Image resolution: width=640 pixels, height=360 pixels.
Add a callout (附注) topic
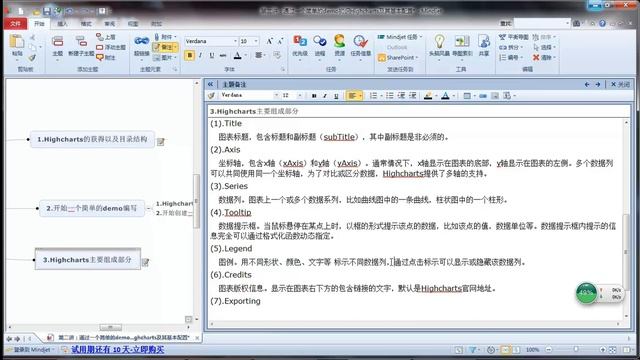[106, 58]
